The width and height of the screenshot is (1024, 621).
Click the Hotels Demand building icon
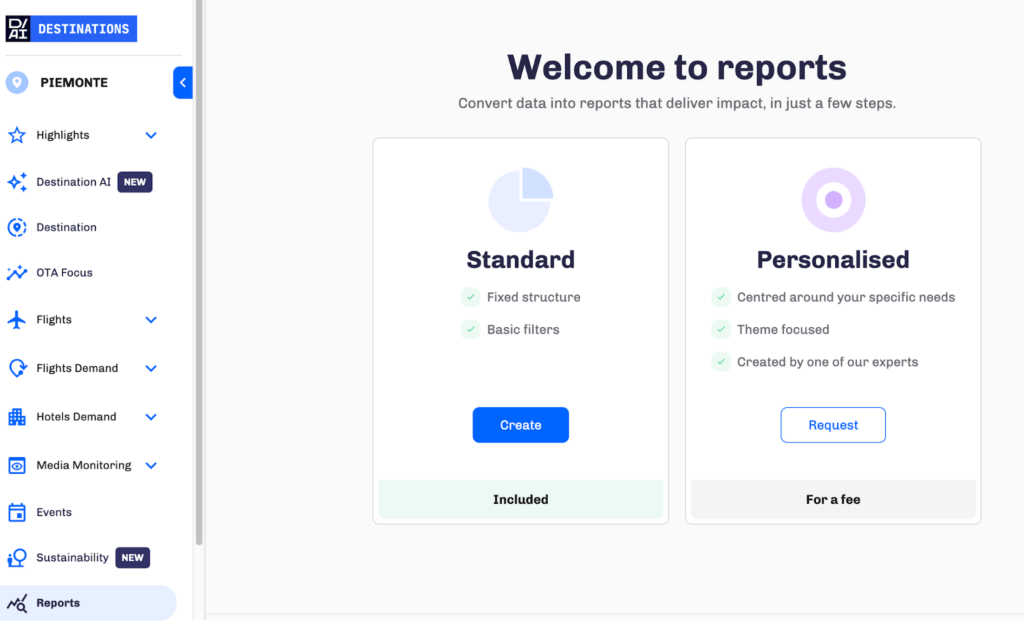18,417
